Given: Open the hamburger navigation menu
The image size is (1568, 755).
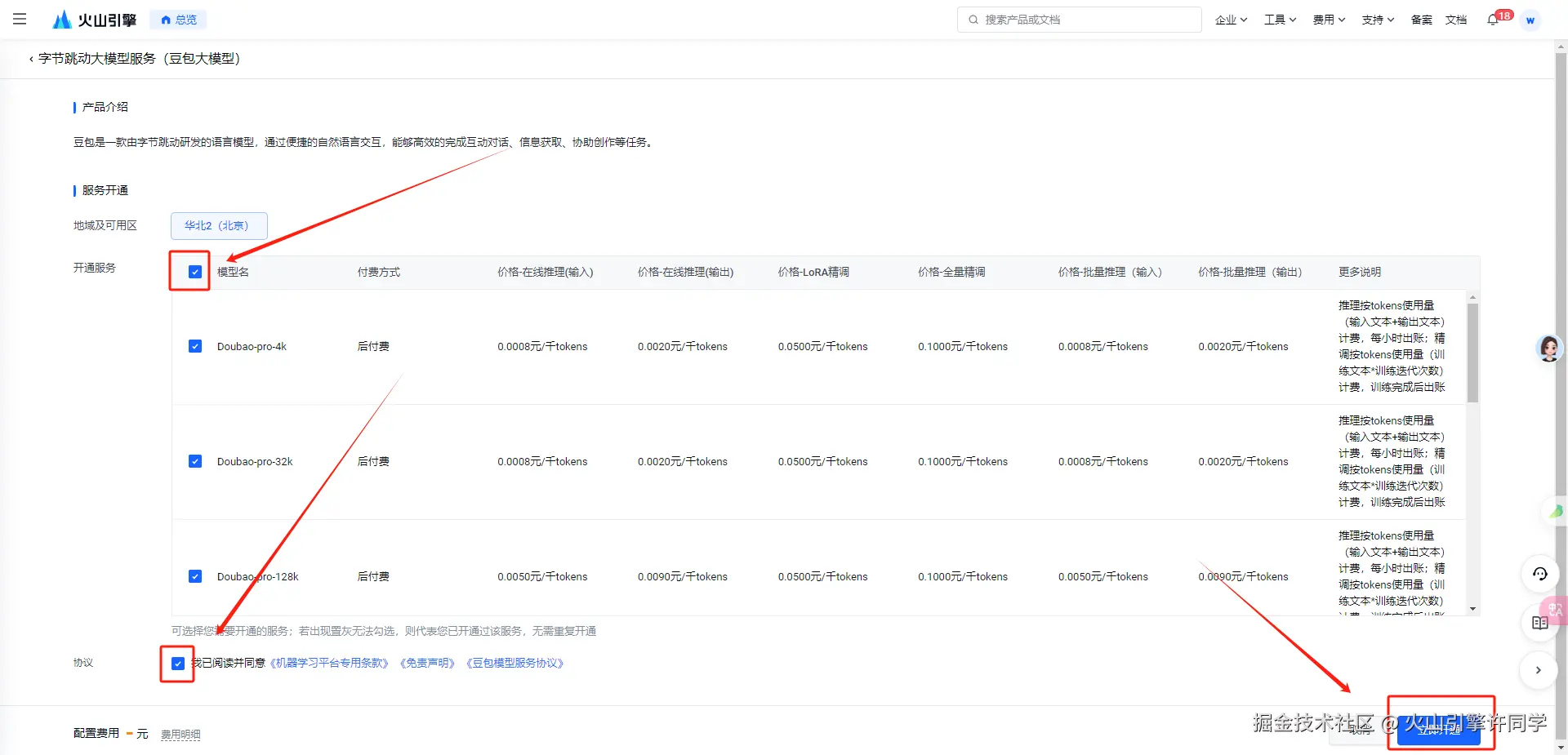Looking at the screenshot, I should pyautogui.click(x=20, y=19).
